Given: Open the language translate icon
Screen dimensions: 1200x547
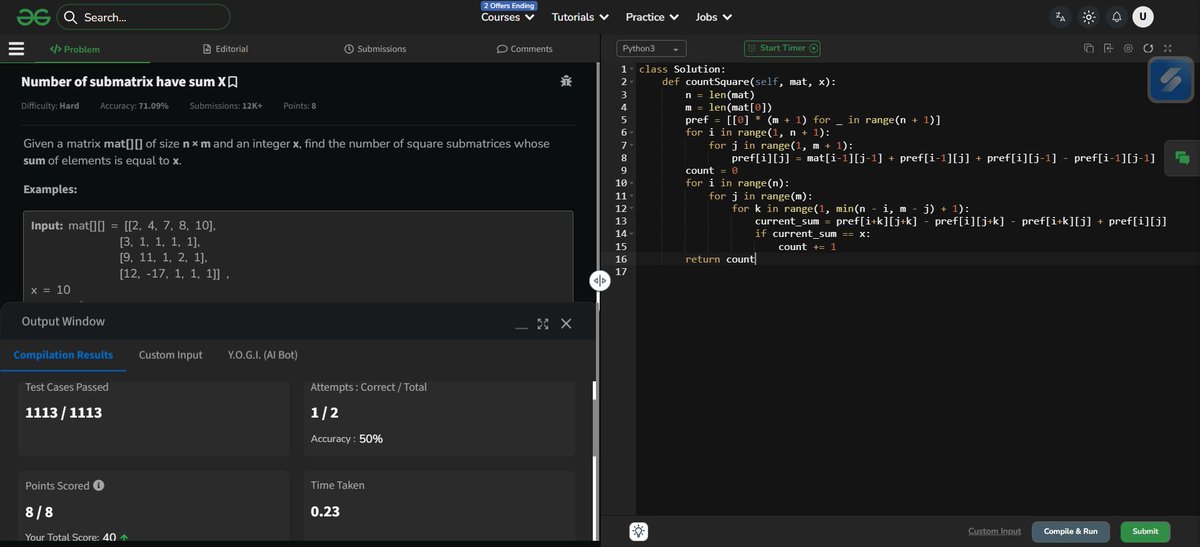Looking at the screenshot, I should [1060, 17].
